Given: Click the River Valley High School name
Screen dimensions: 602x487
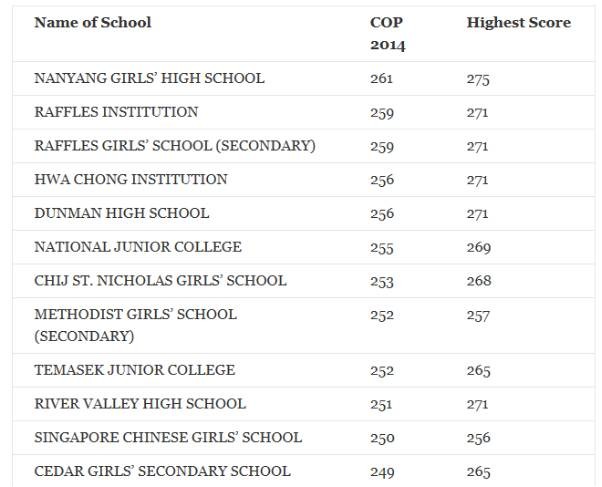Looking at the screenshot, I should [139, 404].
